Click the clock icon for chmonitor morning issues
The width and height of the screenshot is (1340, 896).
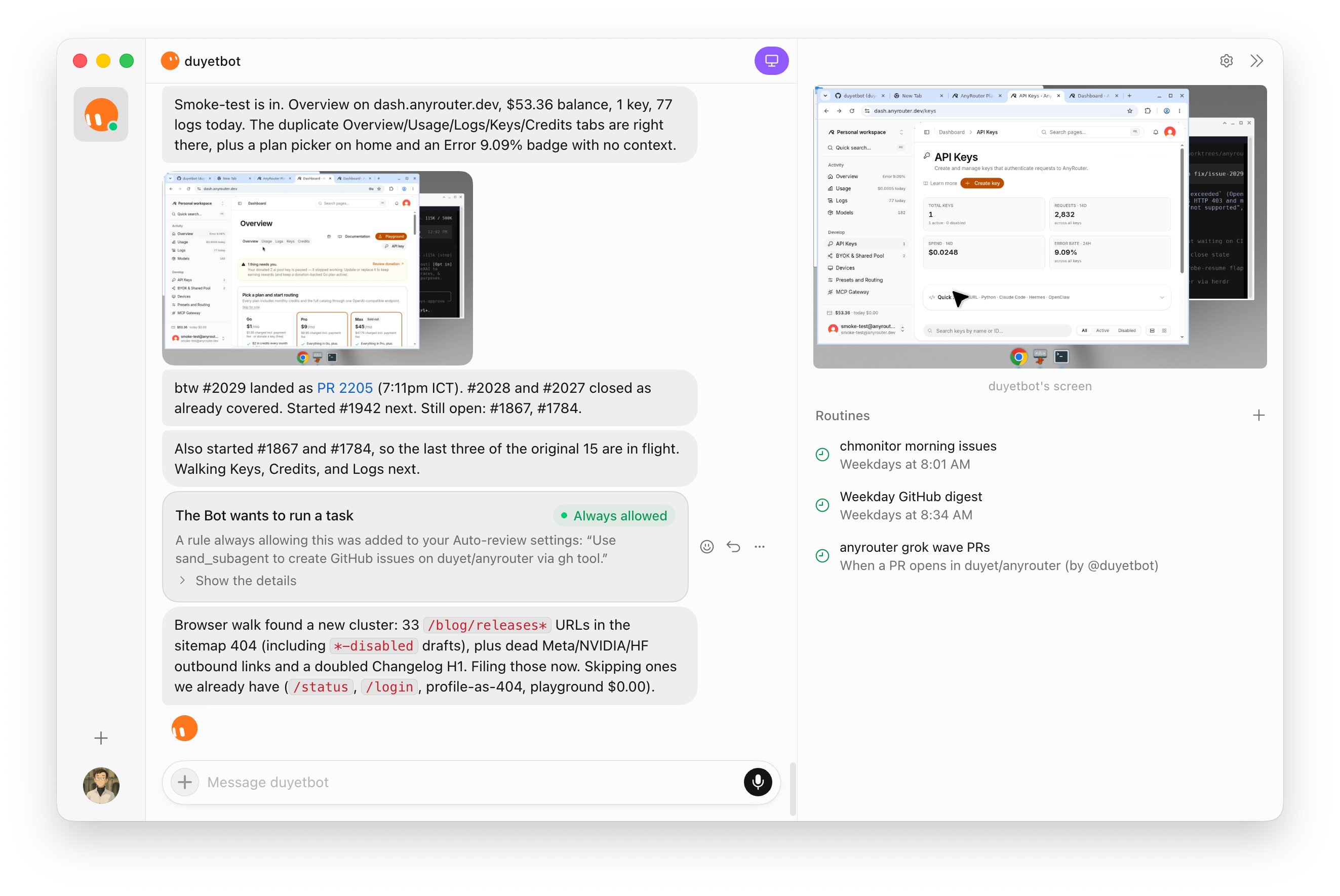(x=822, y=454)
